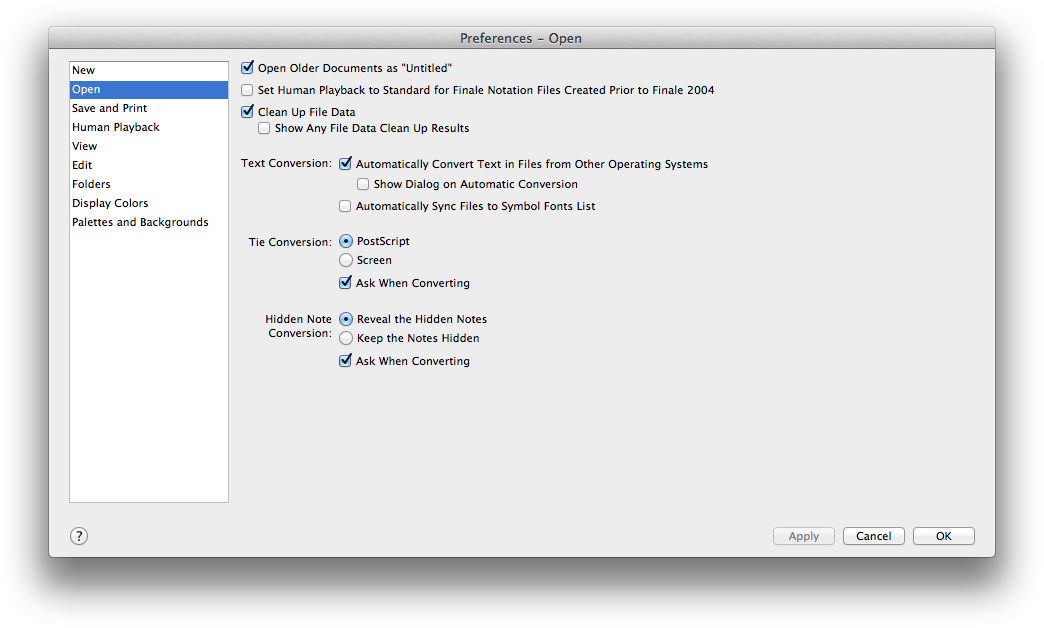Image resolution: width=1044 pixels, height=628 pixels.
Task: Uncheck Ask When Converting under Hidden Note Conversion
Action: (x=345, y=361)
